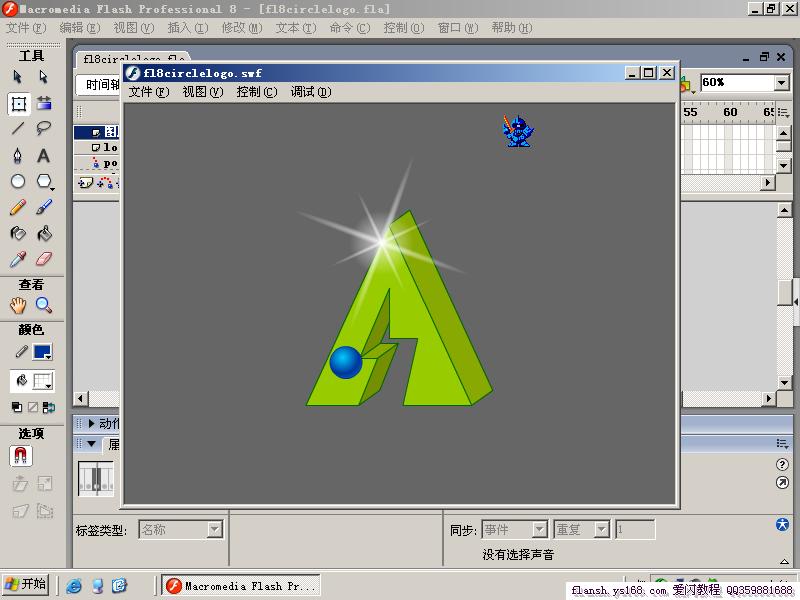Click the Timeline toggle button
Image resolution: width=800 pixels, height=600 pixels.
[98, 85]
